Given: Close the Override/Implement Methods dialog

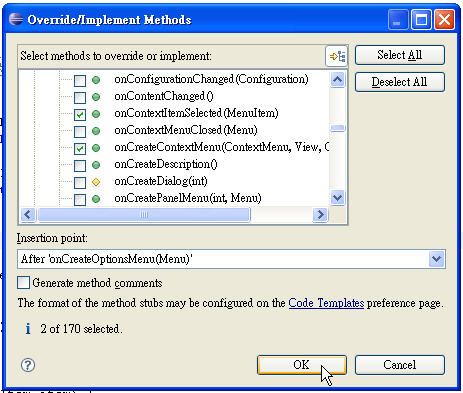Looking at the screenshot, I should coord(444,19).
